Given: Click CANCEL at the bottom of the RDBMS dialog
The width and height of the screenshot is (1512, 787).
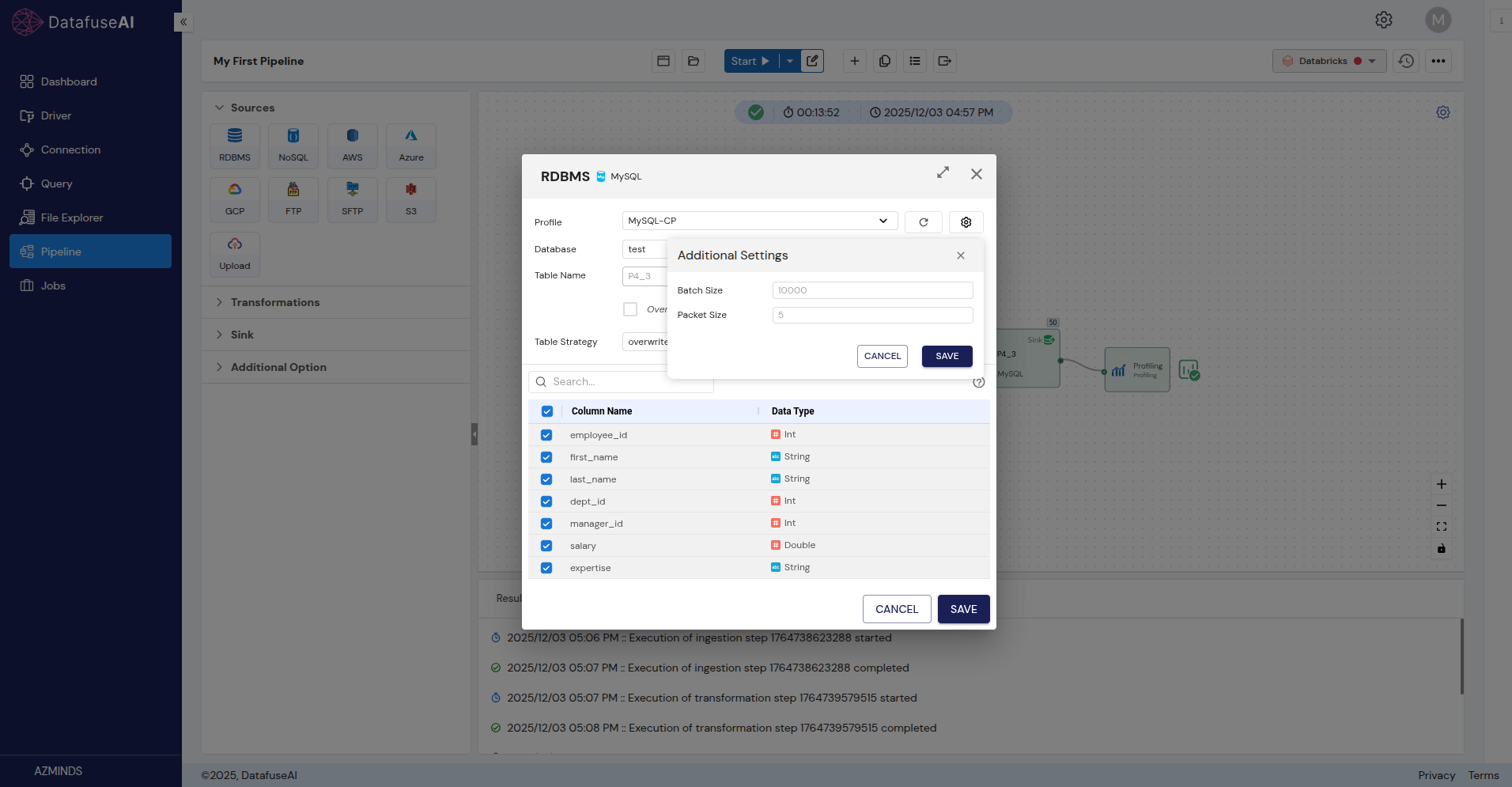Looking at the screenshot, I should coord(896,609).
